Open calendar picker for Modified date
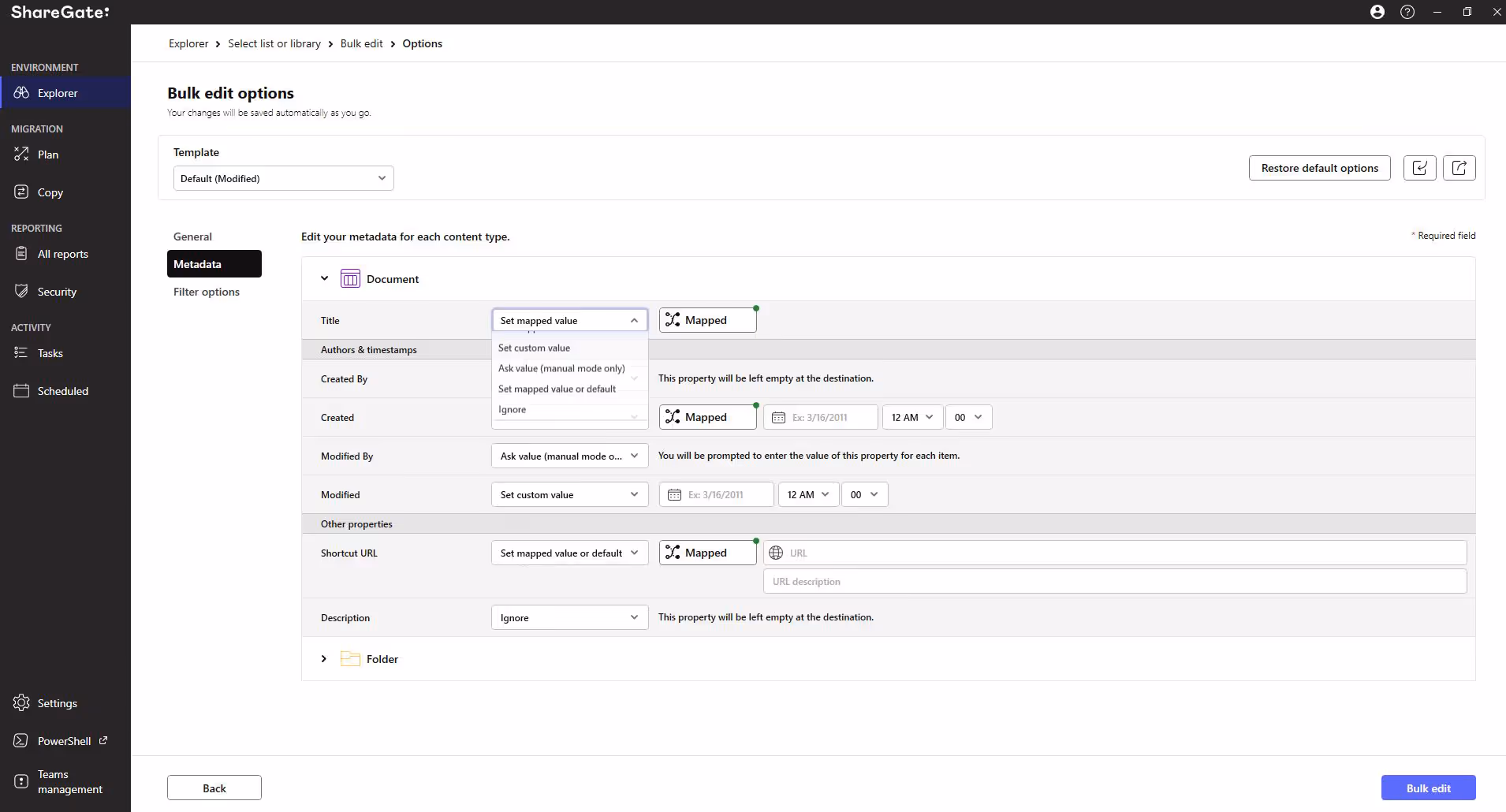 tap(674, 495)
